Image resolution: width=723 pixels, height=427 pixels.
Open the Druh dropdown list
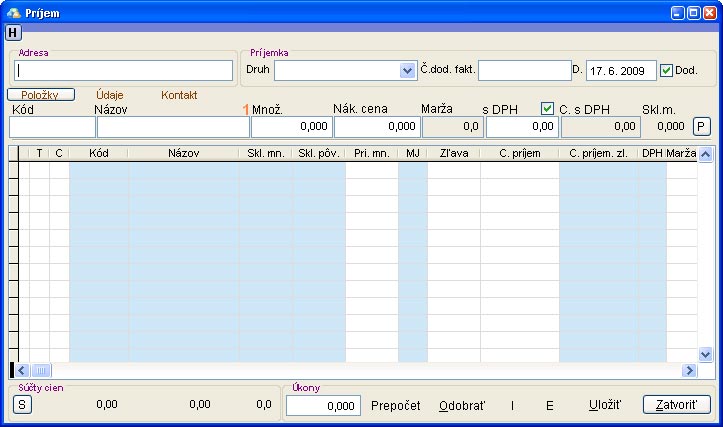click(x=407, y=71)
